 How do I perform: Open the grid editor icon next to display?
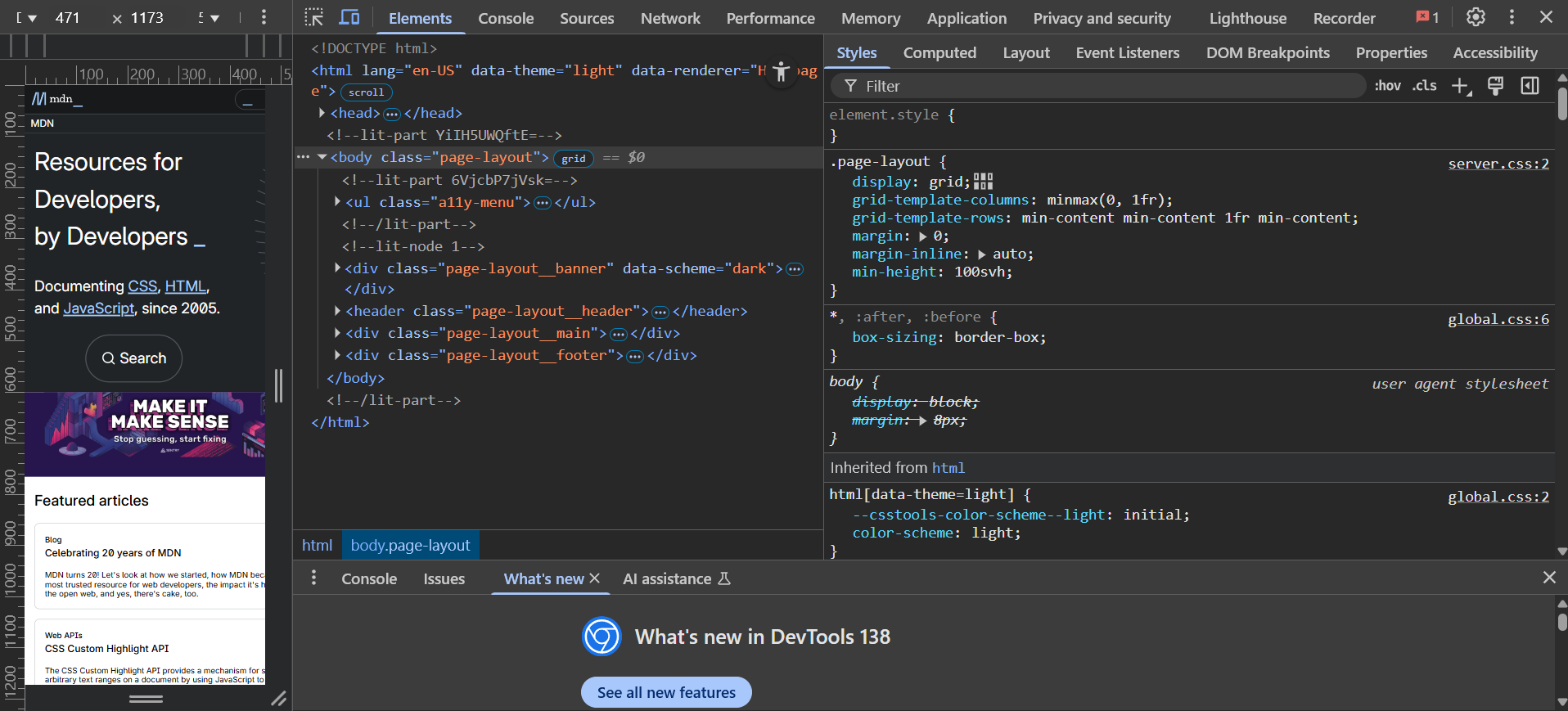coord(983,181)
